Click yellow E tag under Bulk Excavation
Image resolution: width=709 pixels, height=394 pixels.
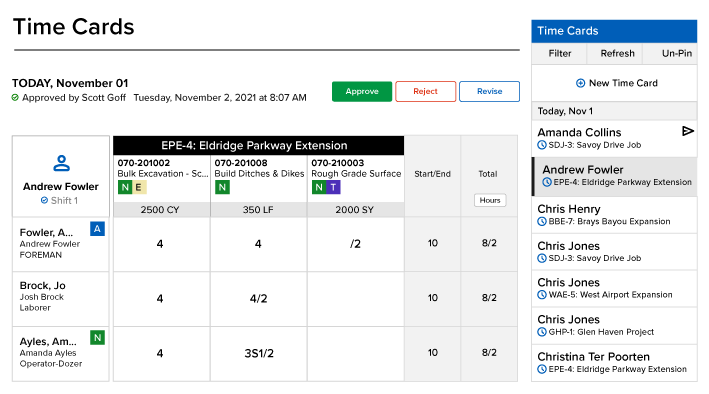(139, 187)
